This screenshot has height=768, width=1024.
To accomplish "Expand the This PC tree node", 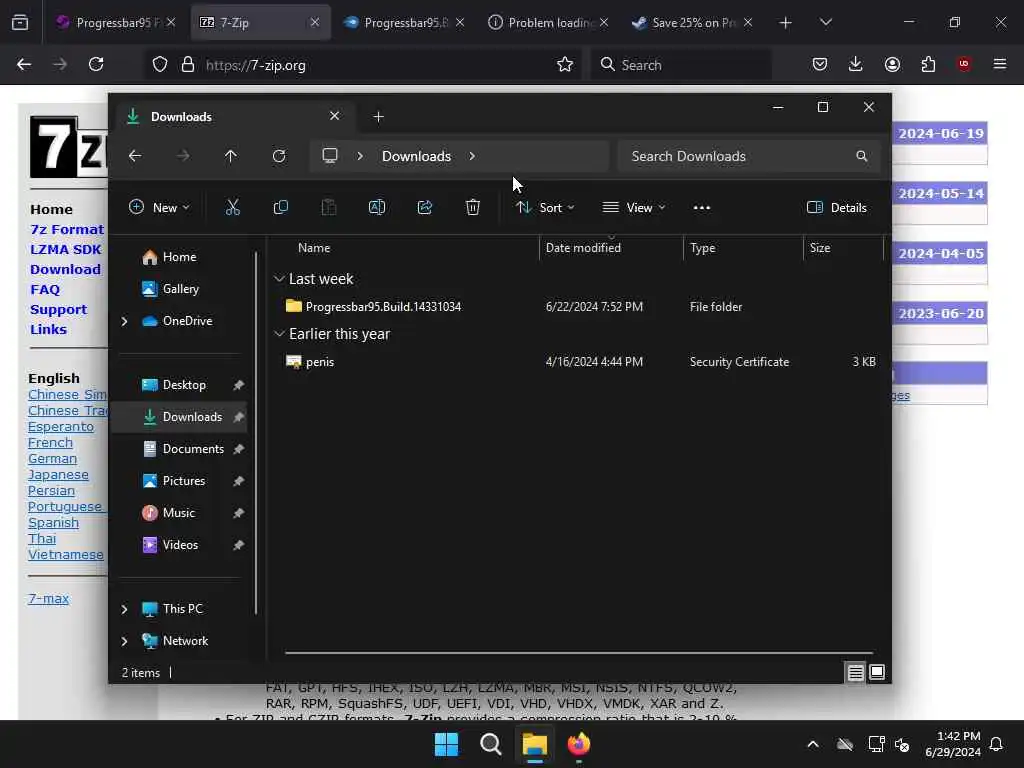I will point(124,609).
